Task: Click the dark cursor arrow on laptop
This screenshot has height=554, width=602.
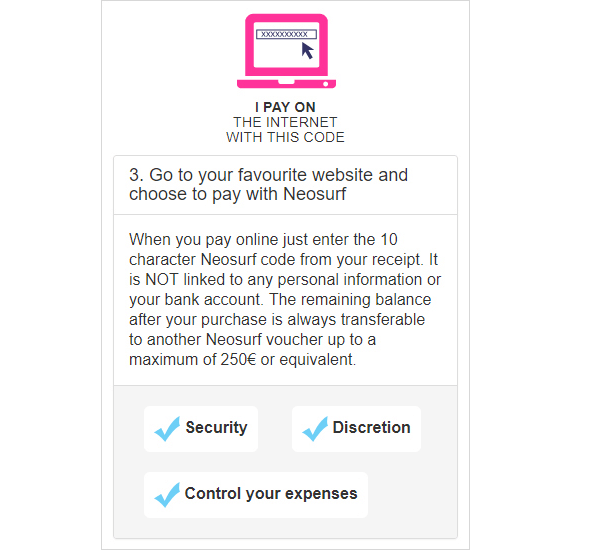Action: [x=308, y=50]
